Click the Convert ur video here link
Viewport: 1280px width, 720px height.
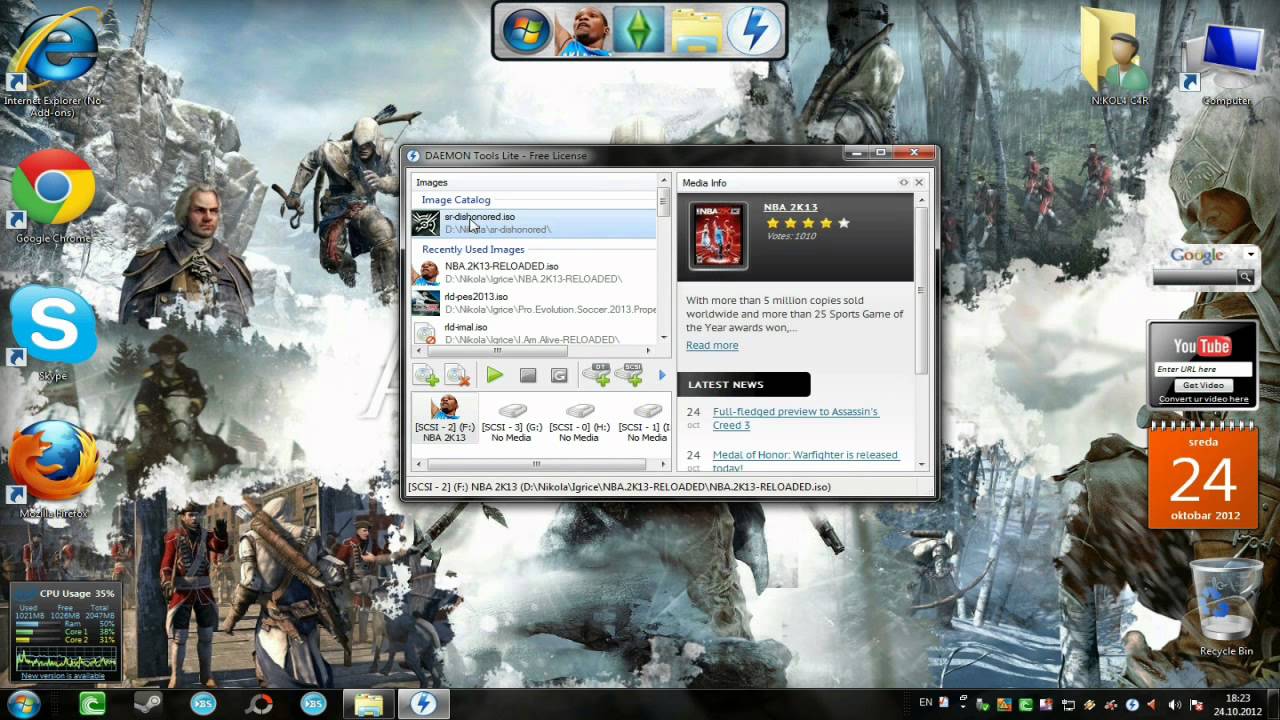point(1203,399)
